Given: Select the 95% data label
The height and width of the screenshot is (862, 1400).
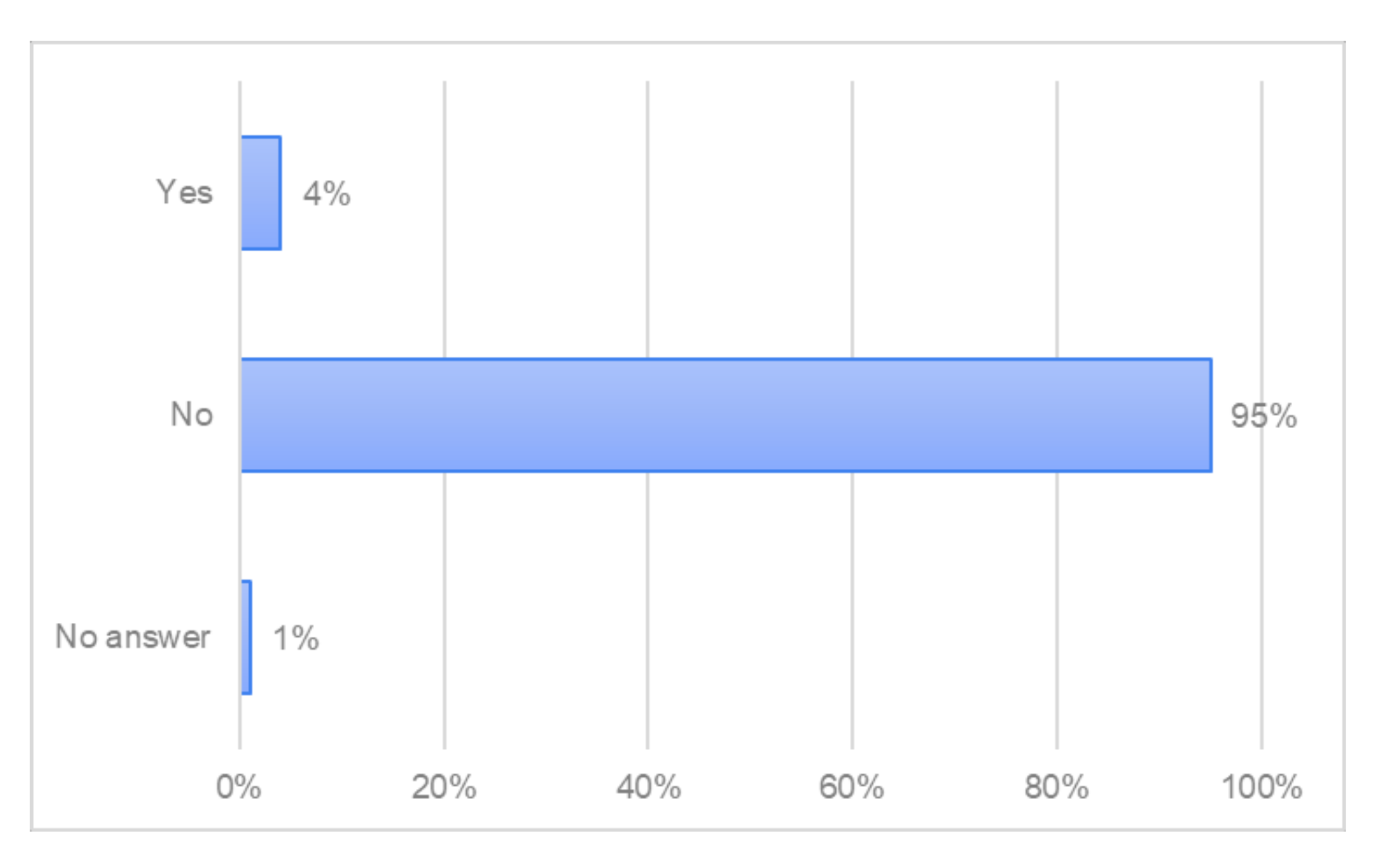Looking at the screenshot, I should tap(1263, 416).
